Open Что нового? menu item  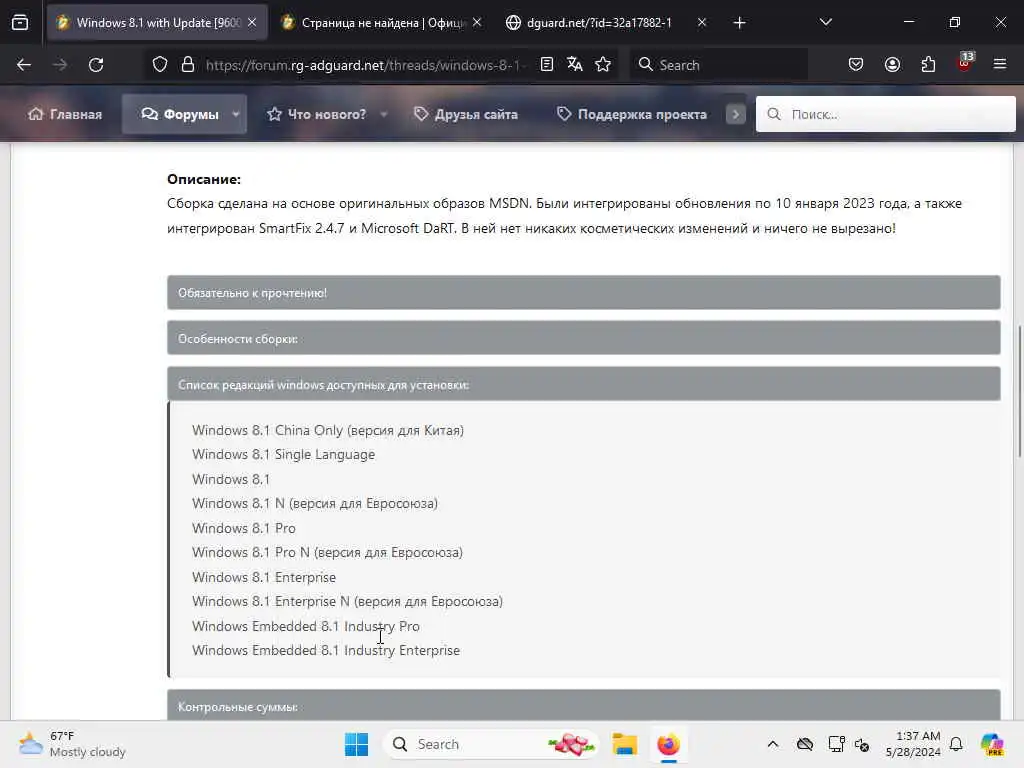317,114
